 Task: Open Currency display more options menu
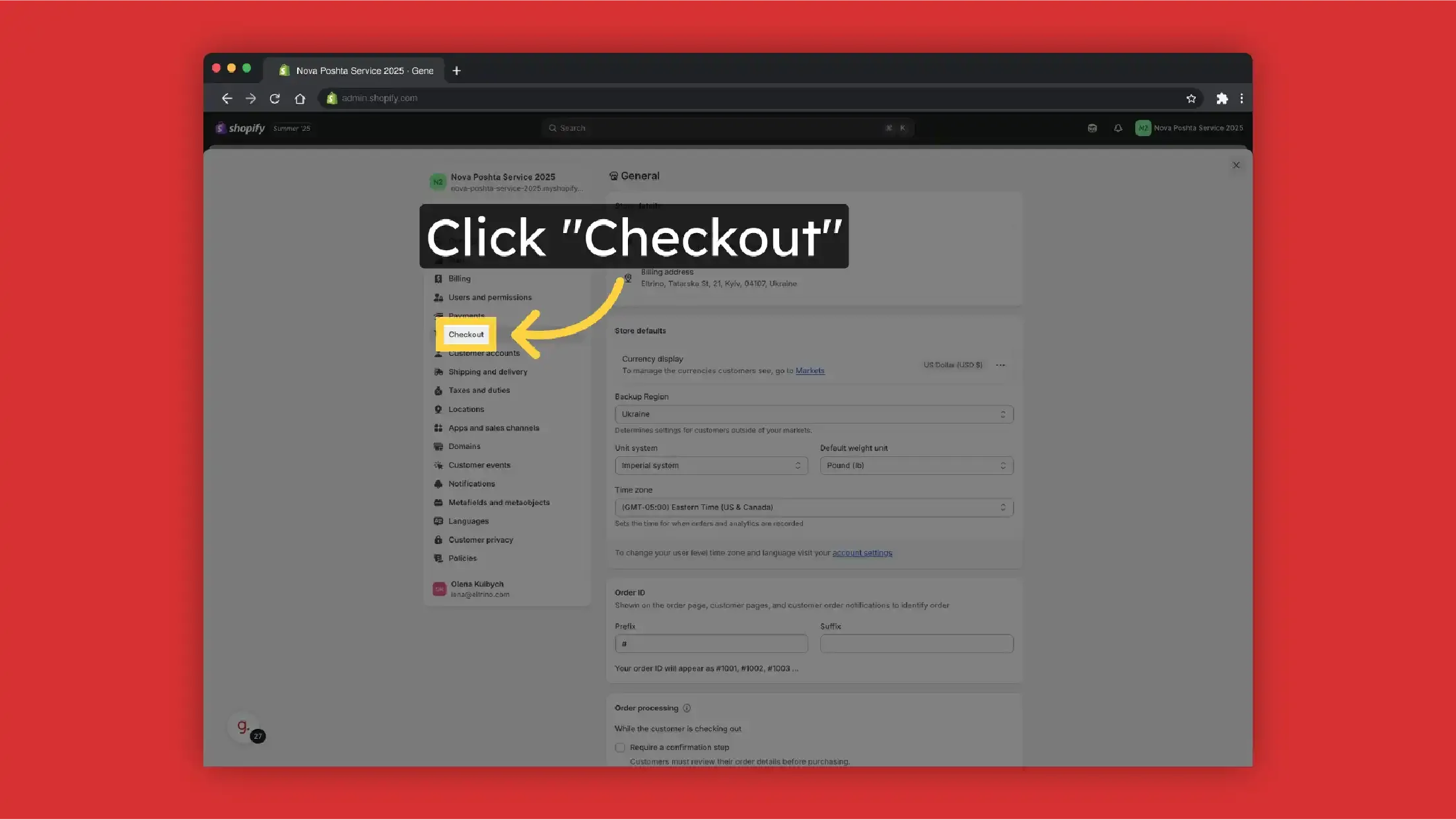coord(1000,365)
